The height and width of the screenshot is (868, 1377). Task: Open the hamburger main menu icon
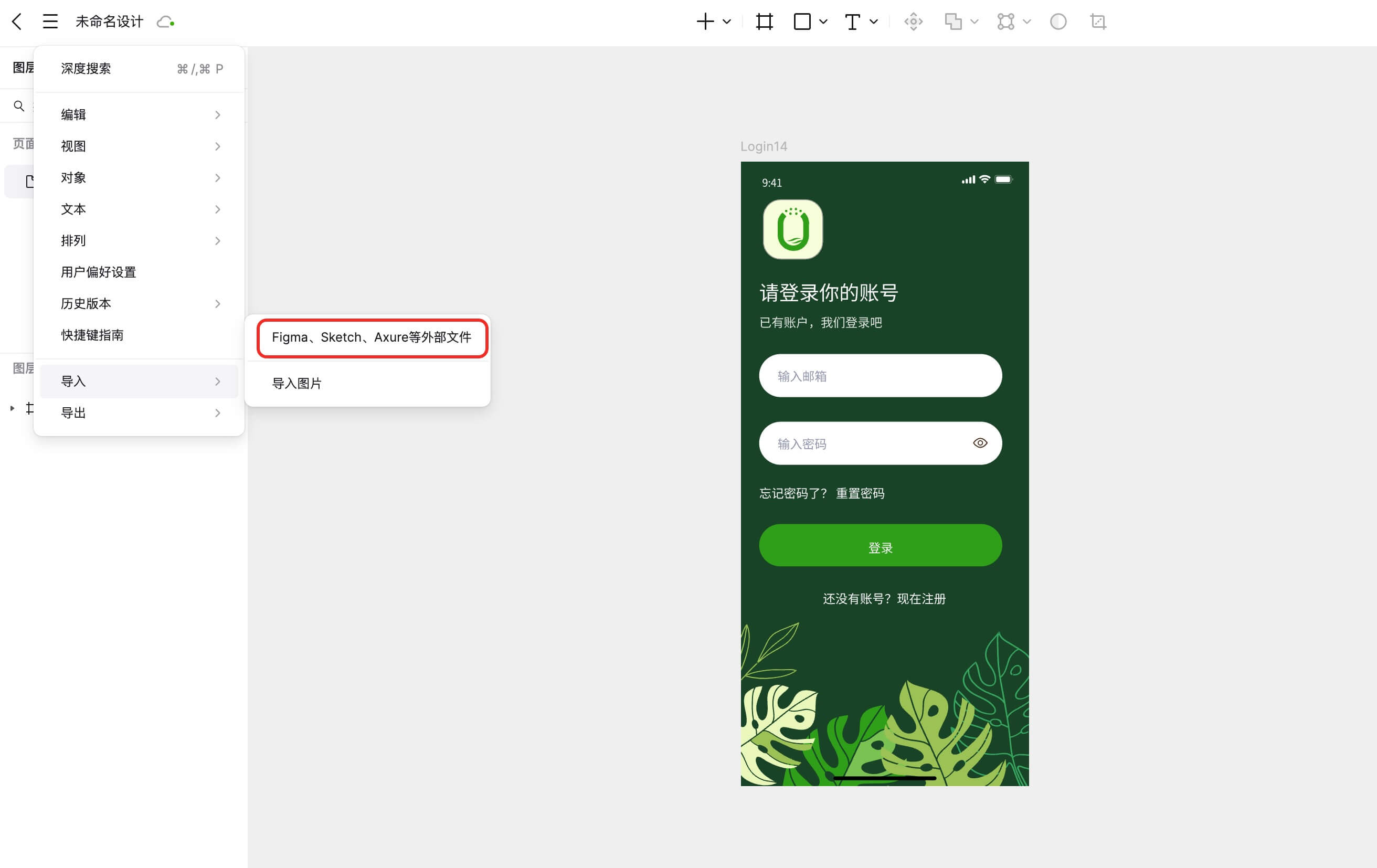[x=49, y=21]
